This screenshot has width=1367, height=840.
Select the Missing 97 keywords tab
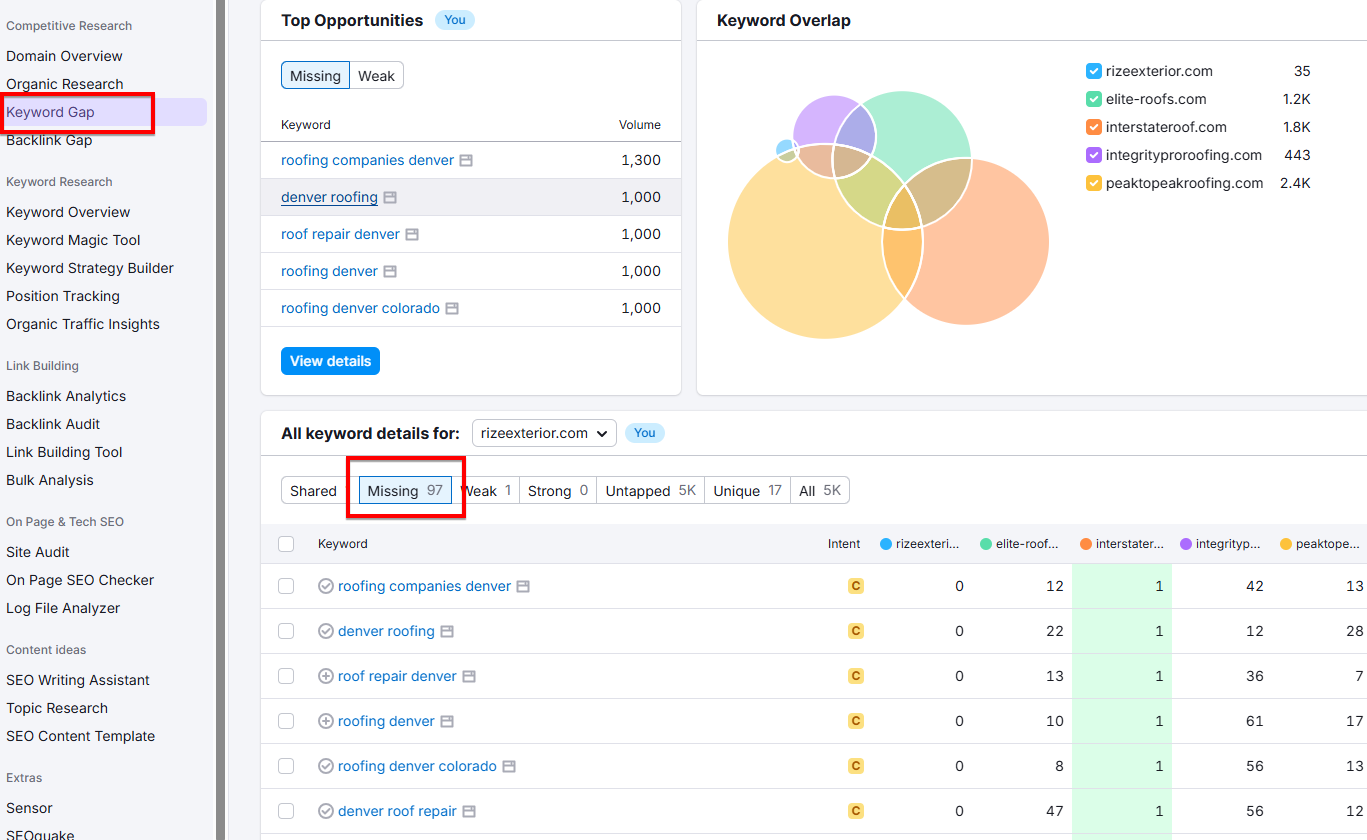tap(405, 491)
